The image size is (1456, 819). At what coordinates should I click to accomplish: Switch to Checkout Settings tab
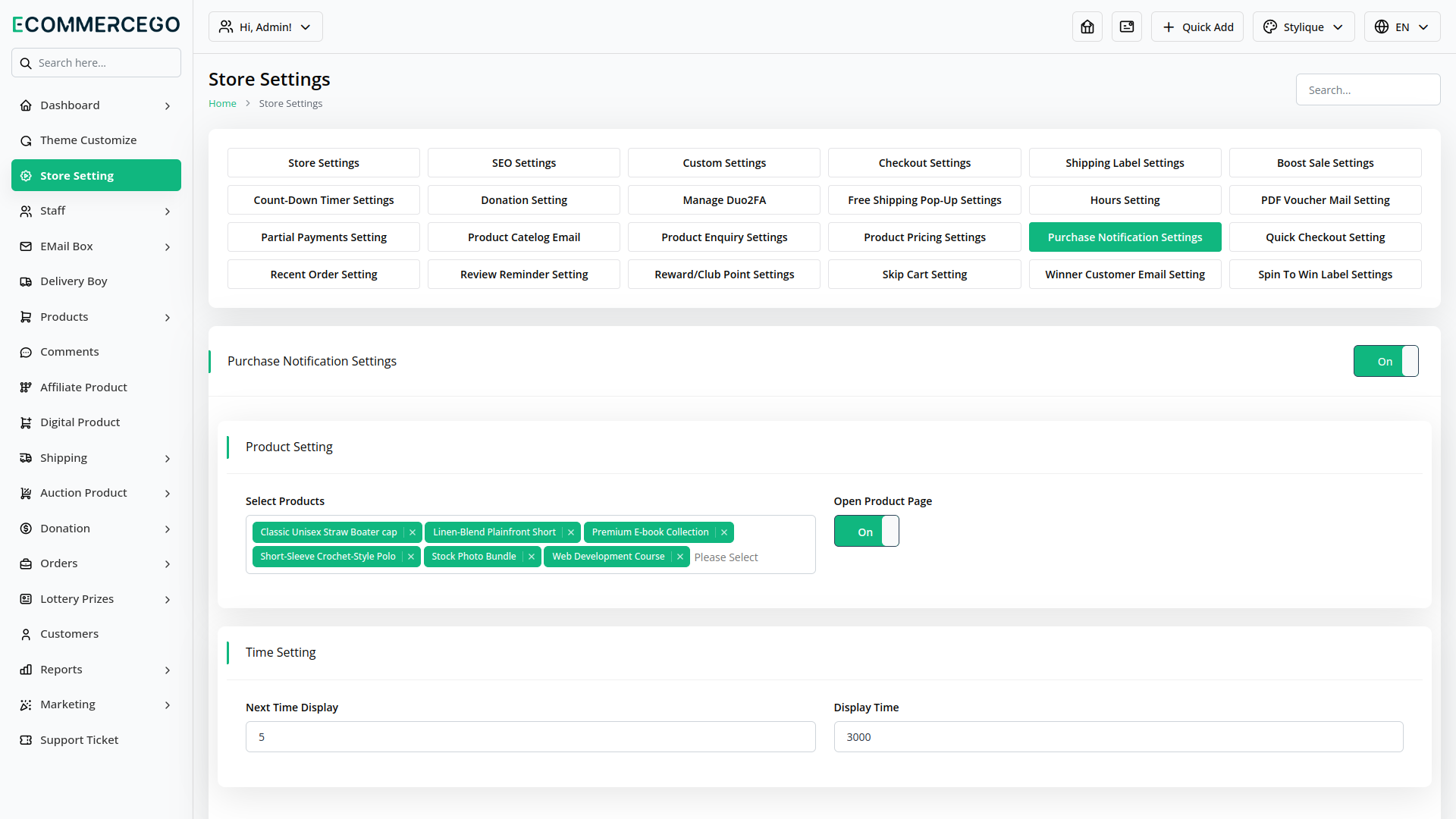pos(924,163)
